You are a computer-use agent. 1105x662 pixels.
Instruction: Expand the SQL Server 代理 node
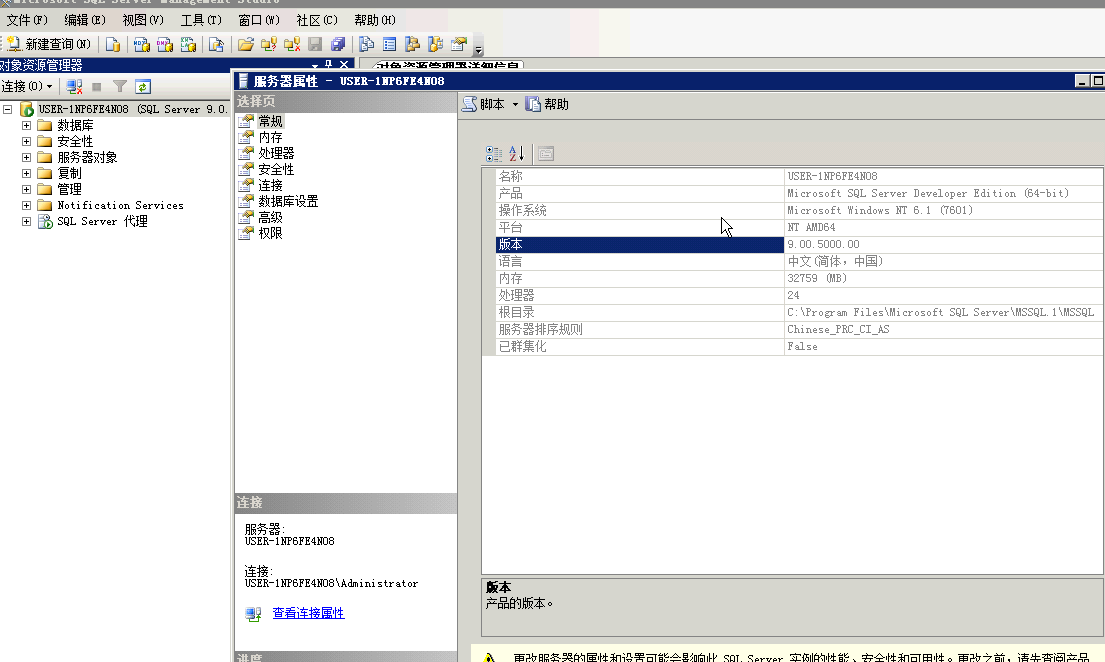(x=24, y=220)
